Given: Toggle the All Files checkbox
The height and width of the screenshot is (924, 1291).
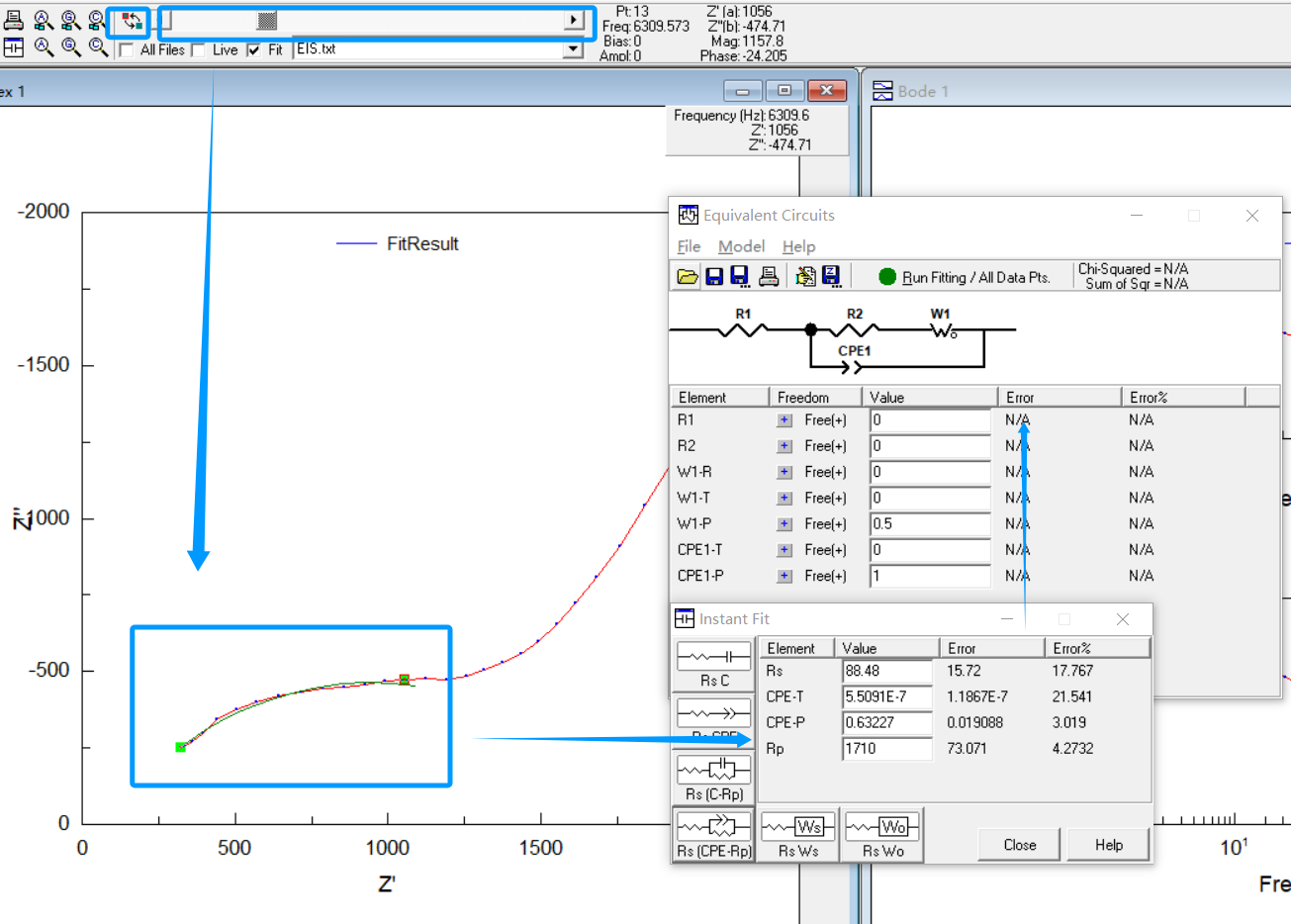Looking at the screenshot, I should [x=127, y=49].
